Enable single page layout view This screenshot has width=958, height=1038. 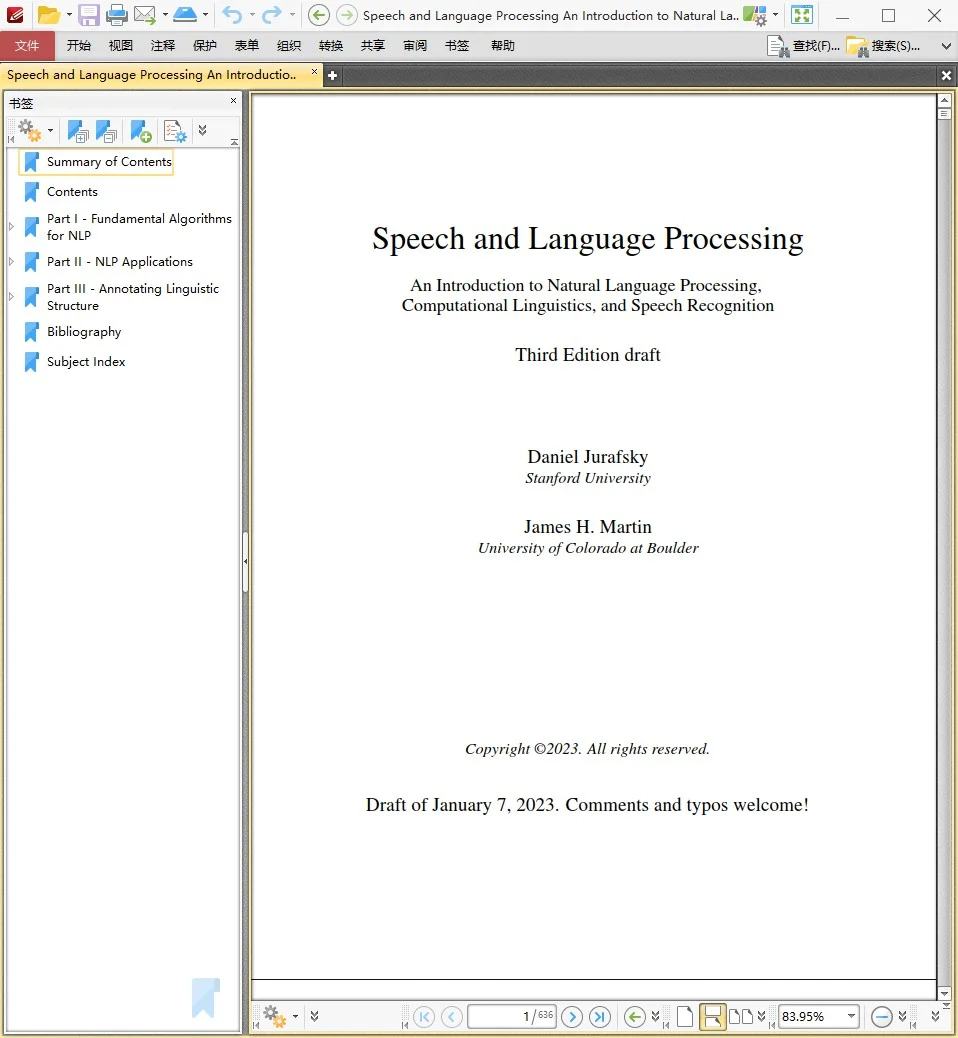click(x=685, y=1017)
